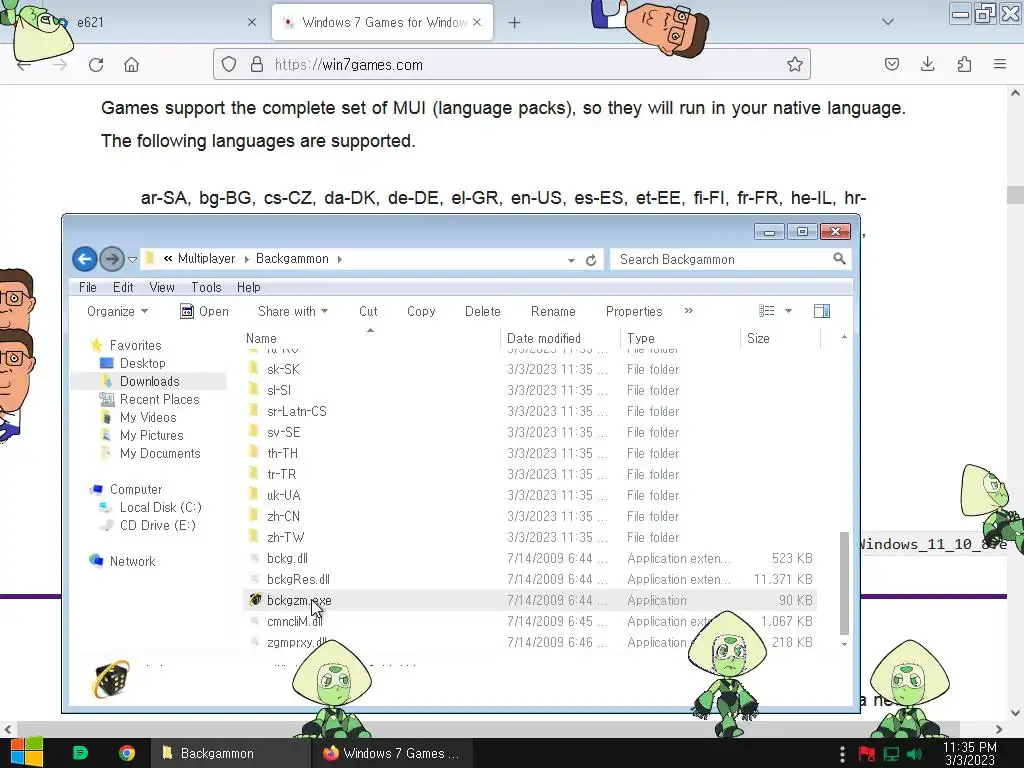1024x768 pixels.
Task: Select Multiplayer in the breadcrumb path
Action: pos(206,259)
